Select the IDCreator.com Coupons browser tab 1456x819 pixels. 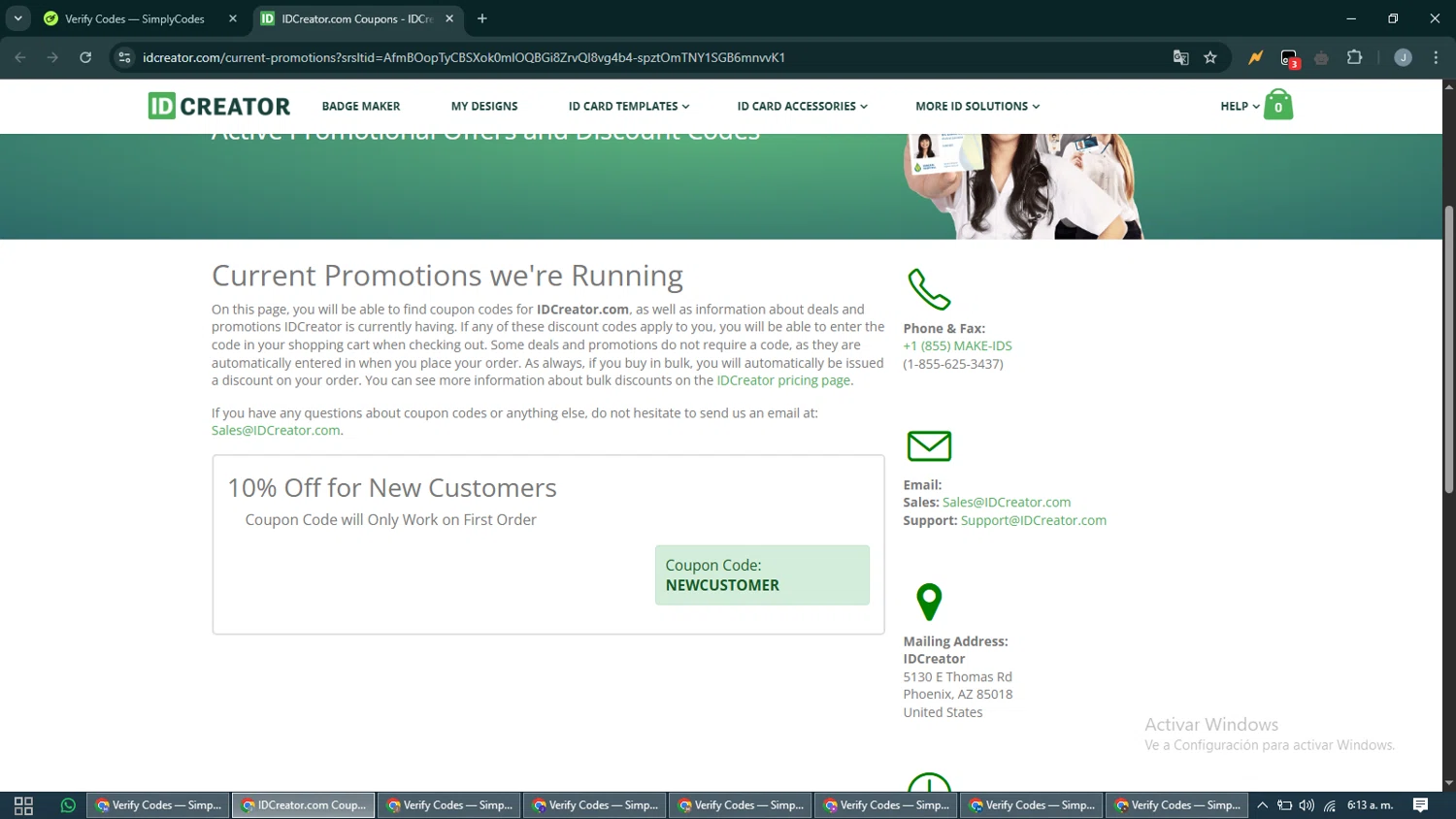[x=358, y=18]
